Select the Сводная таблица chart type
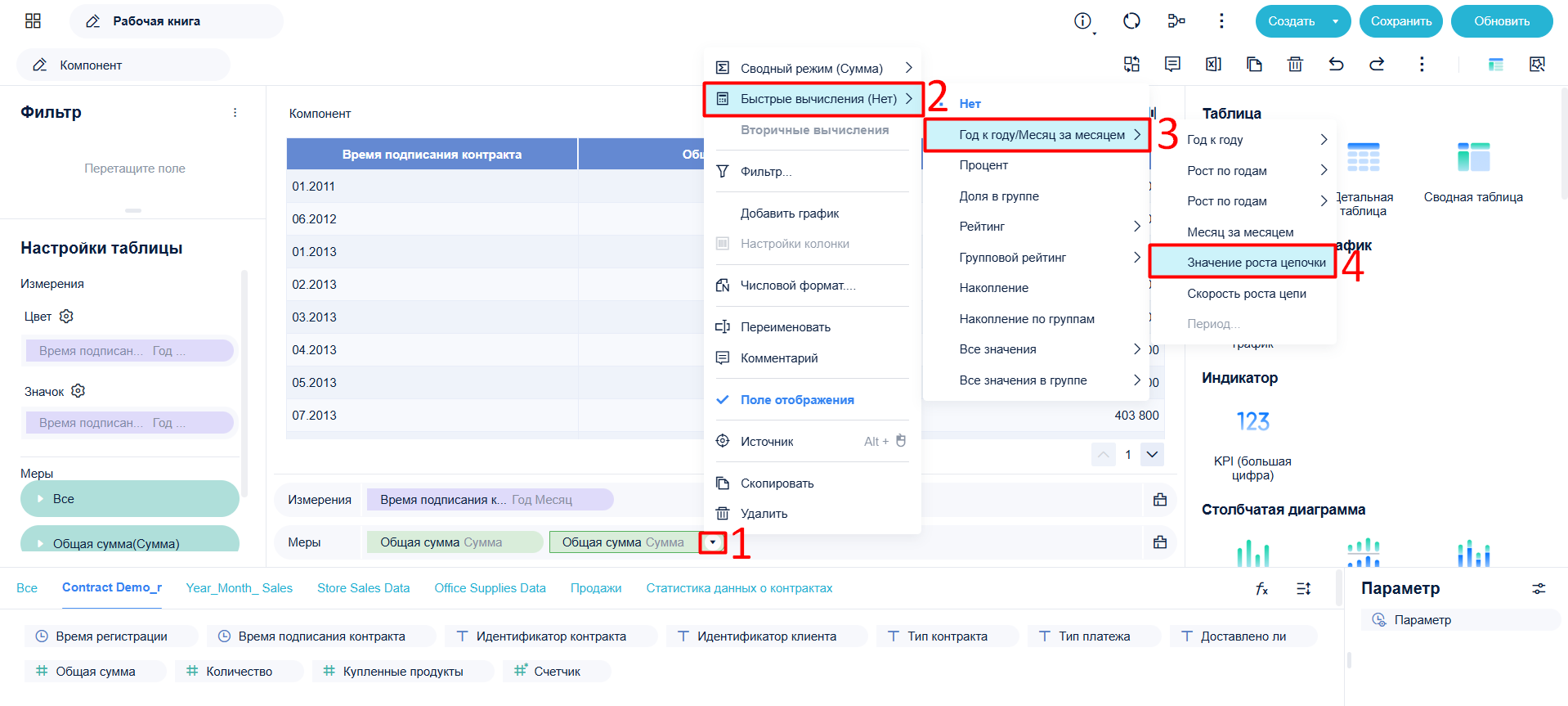The width and height of the screenshot is (1568, 706). tap(1473, 172)
